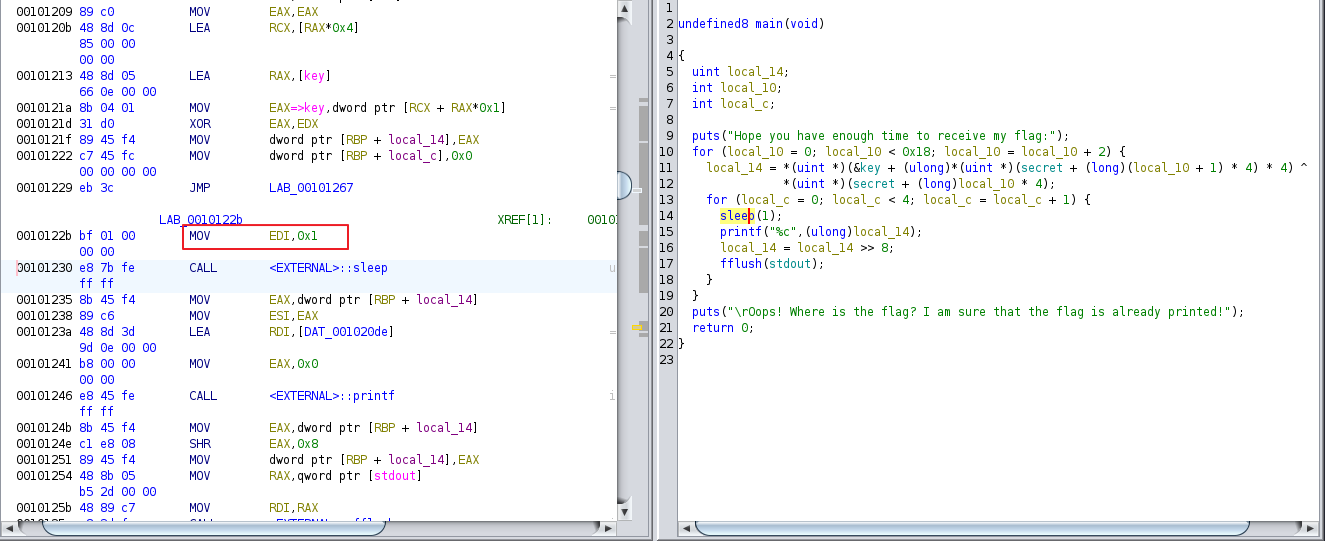Click the decompiler horizontal scroll-left arrow

(x=685, y=527)
